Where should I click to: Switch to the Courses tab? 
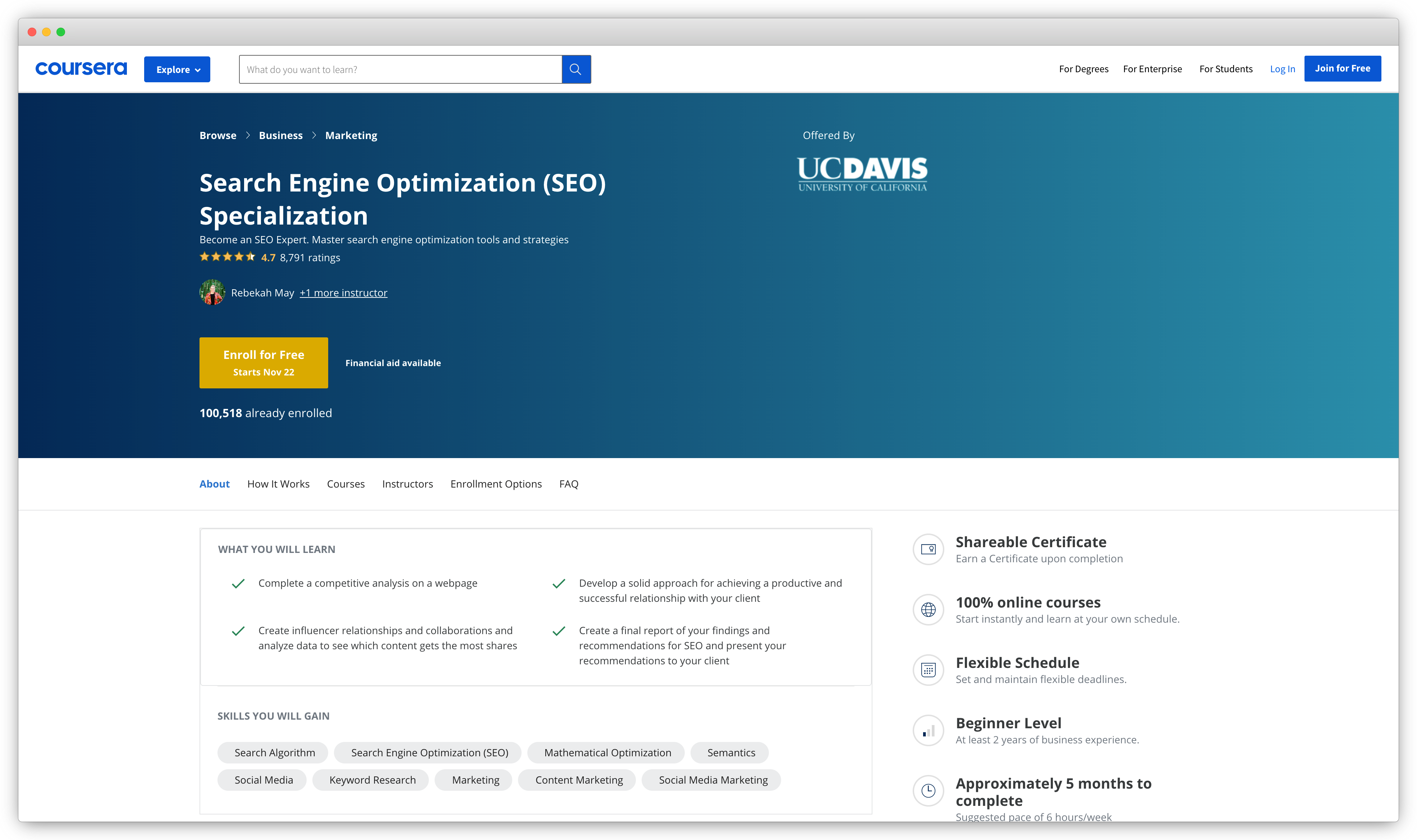pos(345,484)
